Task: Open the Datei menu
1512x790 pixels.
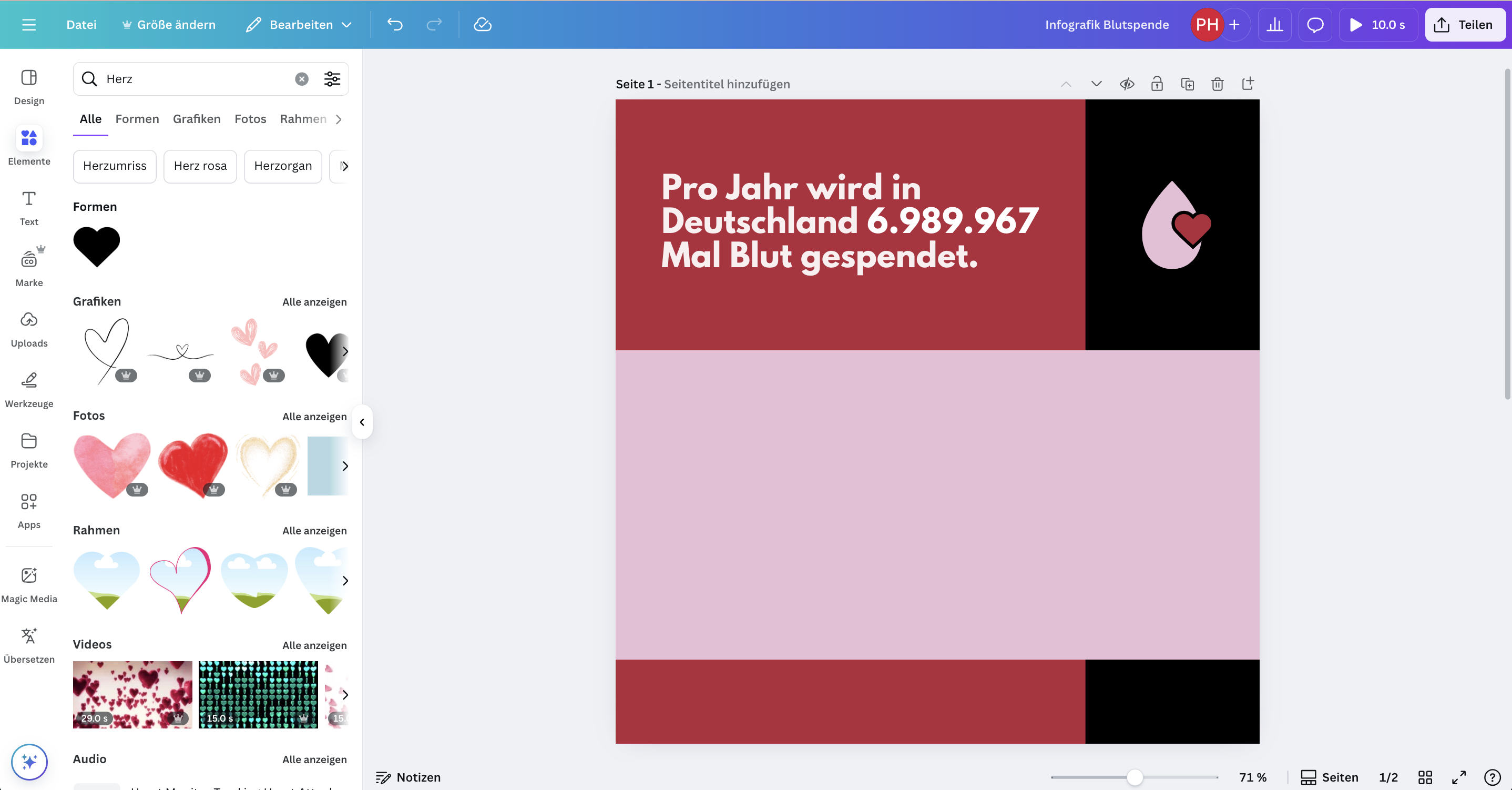Action: point(81,25)
